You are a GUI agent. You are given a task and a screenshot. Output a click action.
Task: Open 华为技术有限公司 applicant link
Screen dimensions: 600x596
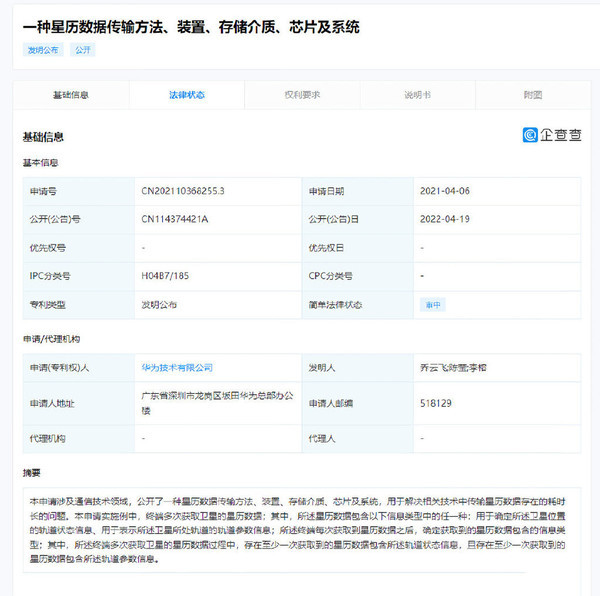(177, 368)
